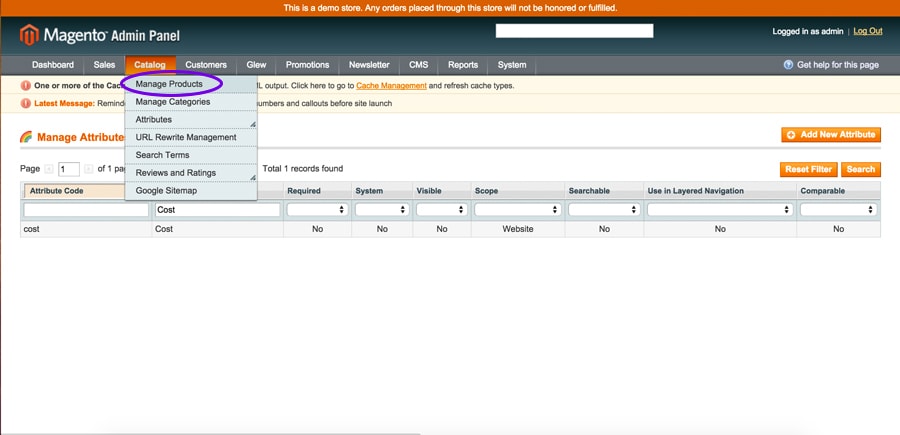The height and width of the screenshot is (435, 900).
Task: Click the Cache warning alert icon
Action: [x=25, y=86]
